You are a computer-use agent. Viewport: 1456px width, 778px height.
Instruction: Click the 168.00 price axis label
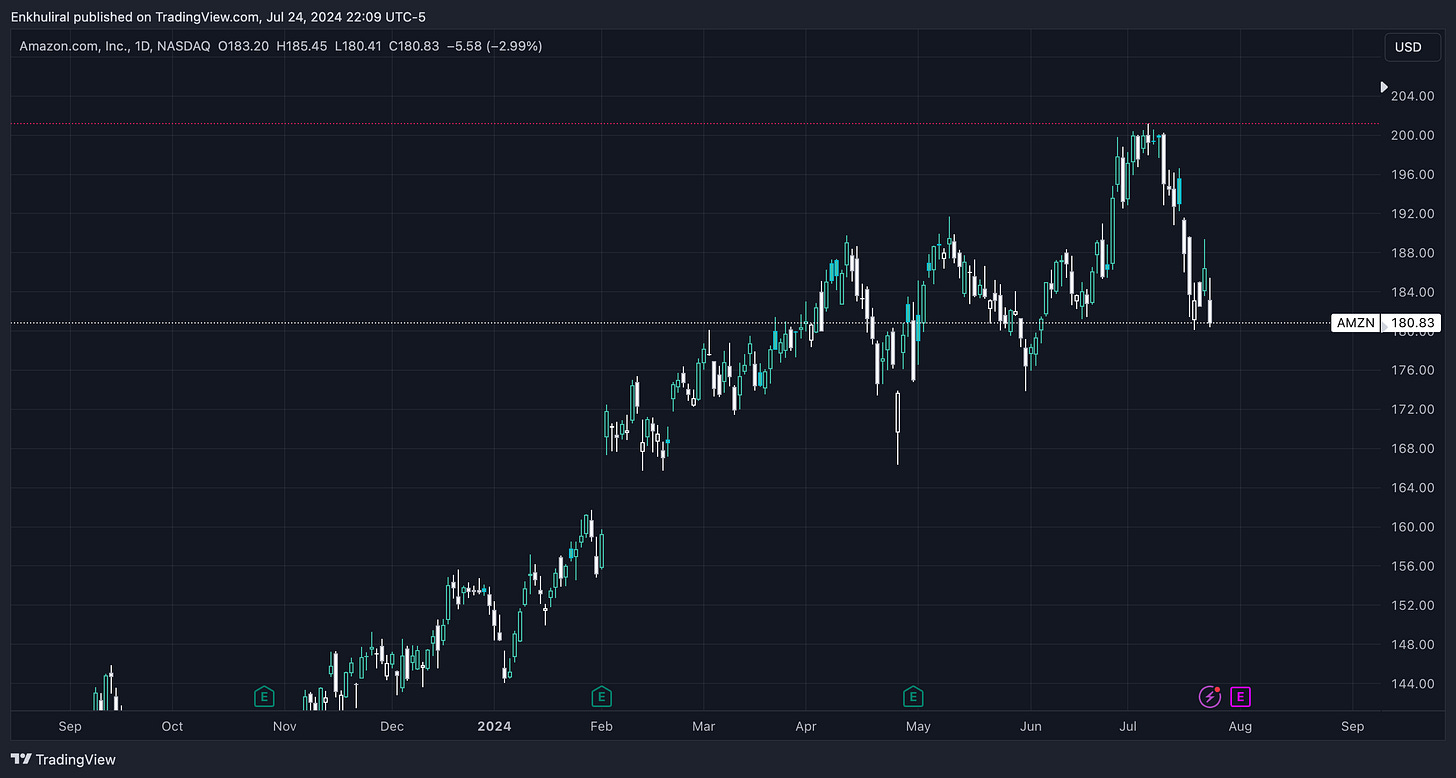coord(1413,448)
